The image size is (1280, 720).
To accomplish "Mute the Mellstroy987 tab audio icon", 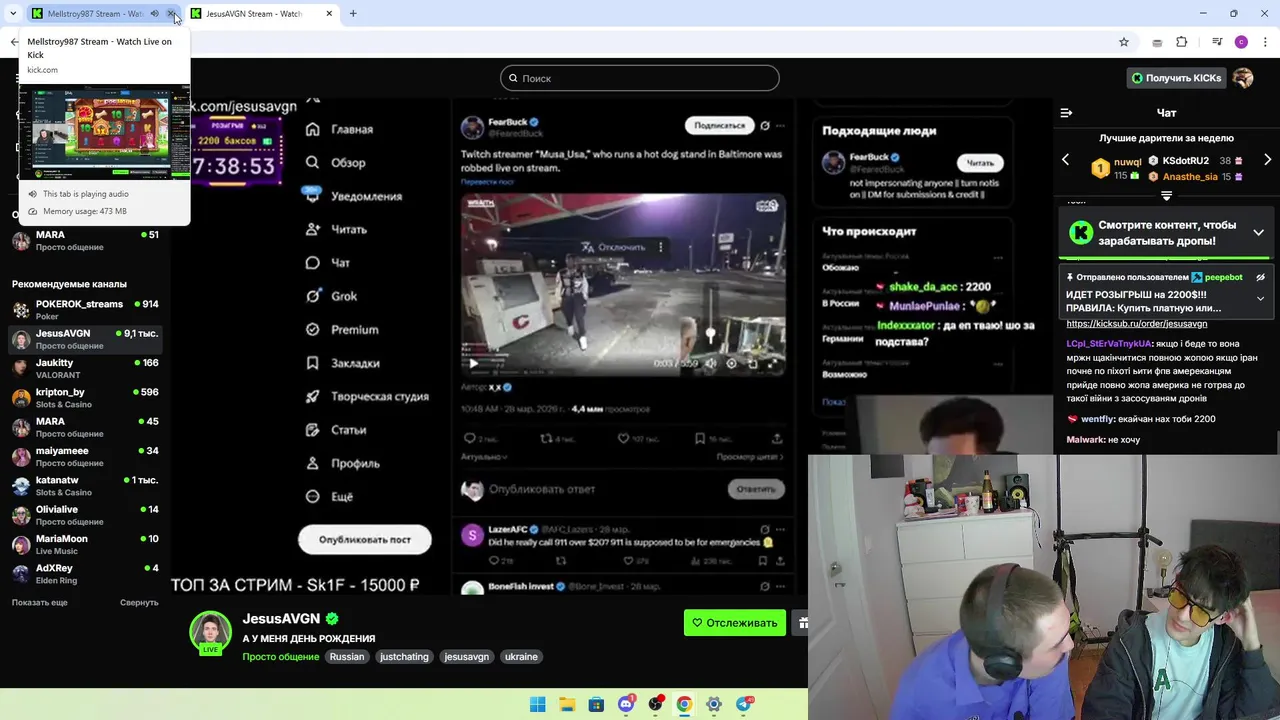I will [x=154, y=13].
